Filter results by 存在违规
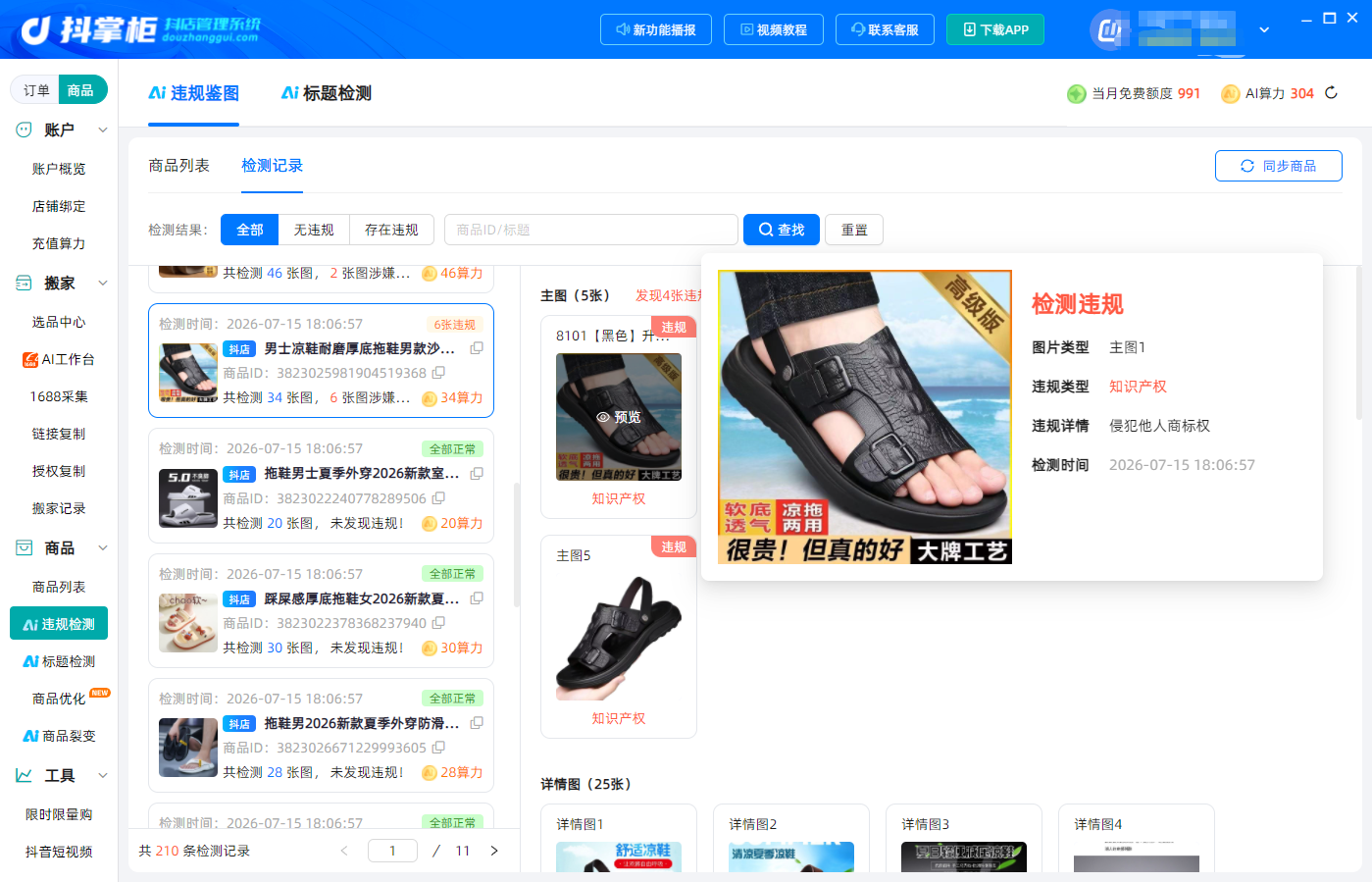 pos(391,230)
